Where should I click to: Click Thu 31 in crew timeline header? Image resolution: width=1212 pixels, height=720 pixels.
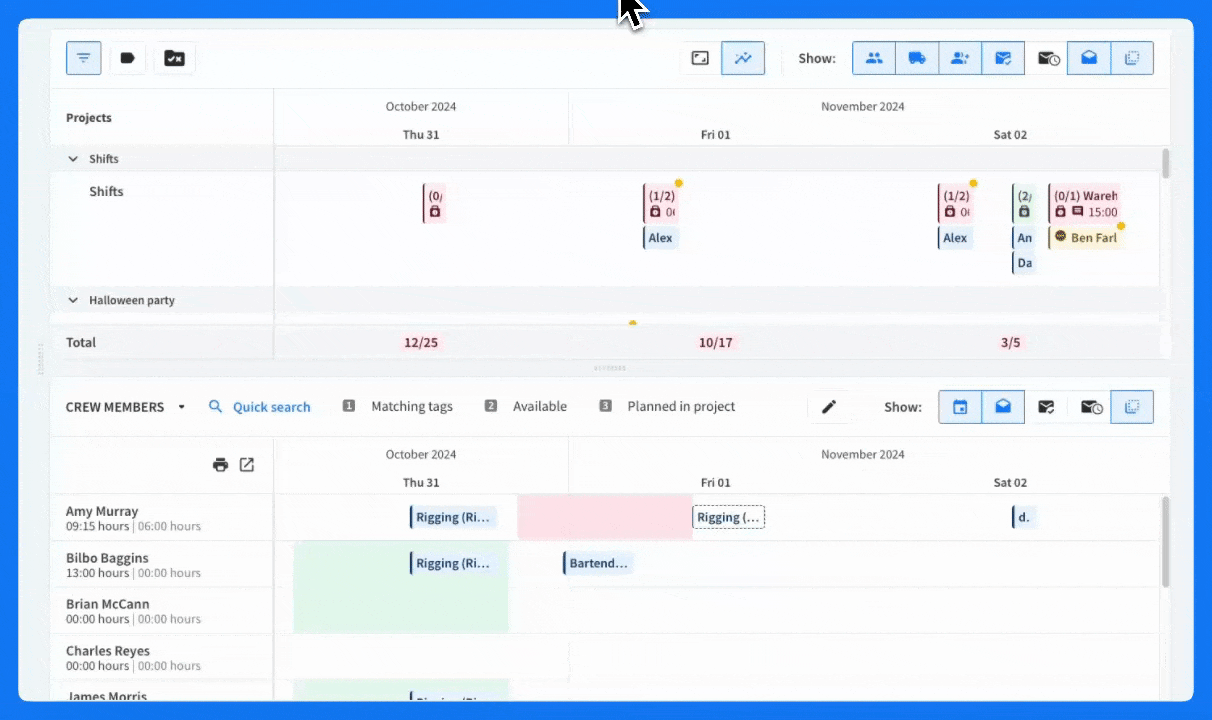tap(421, 483)
